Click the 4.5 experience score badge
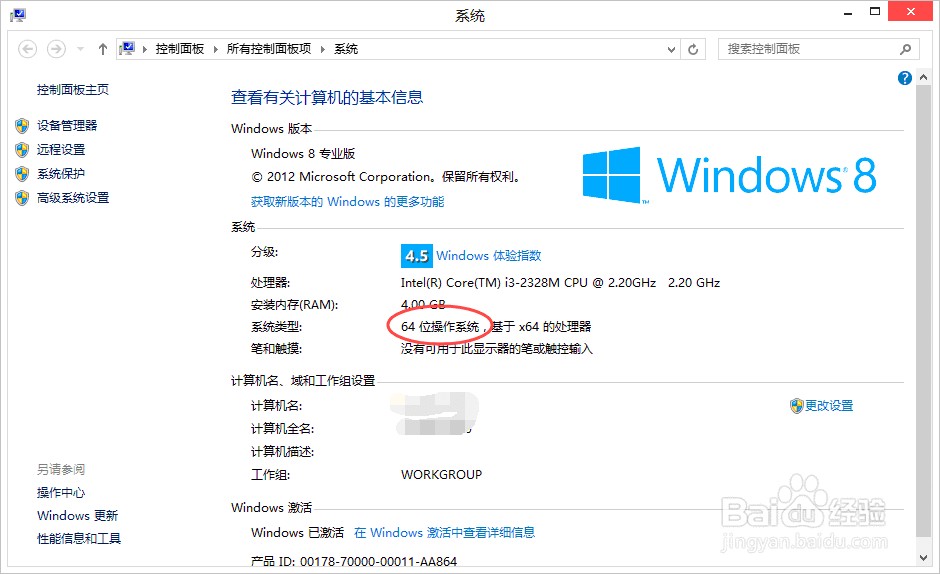Screen dimensions: 940x574 pos(417,256)
